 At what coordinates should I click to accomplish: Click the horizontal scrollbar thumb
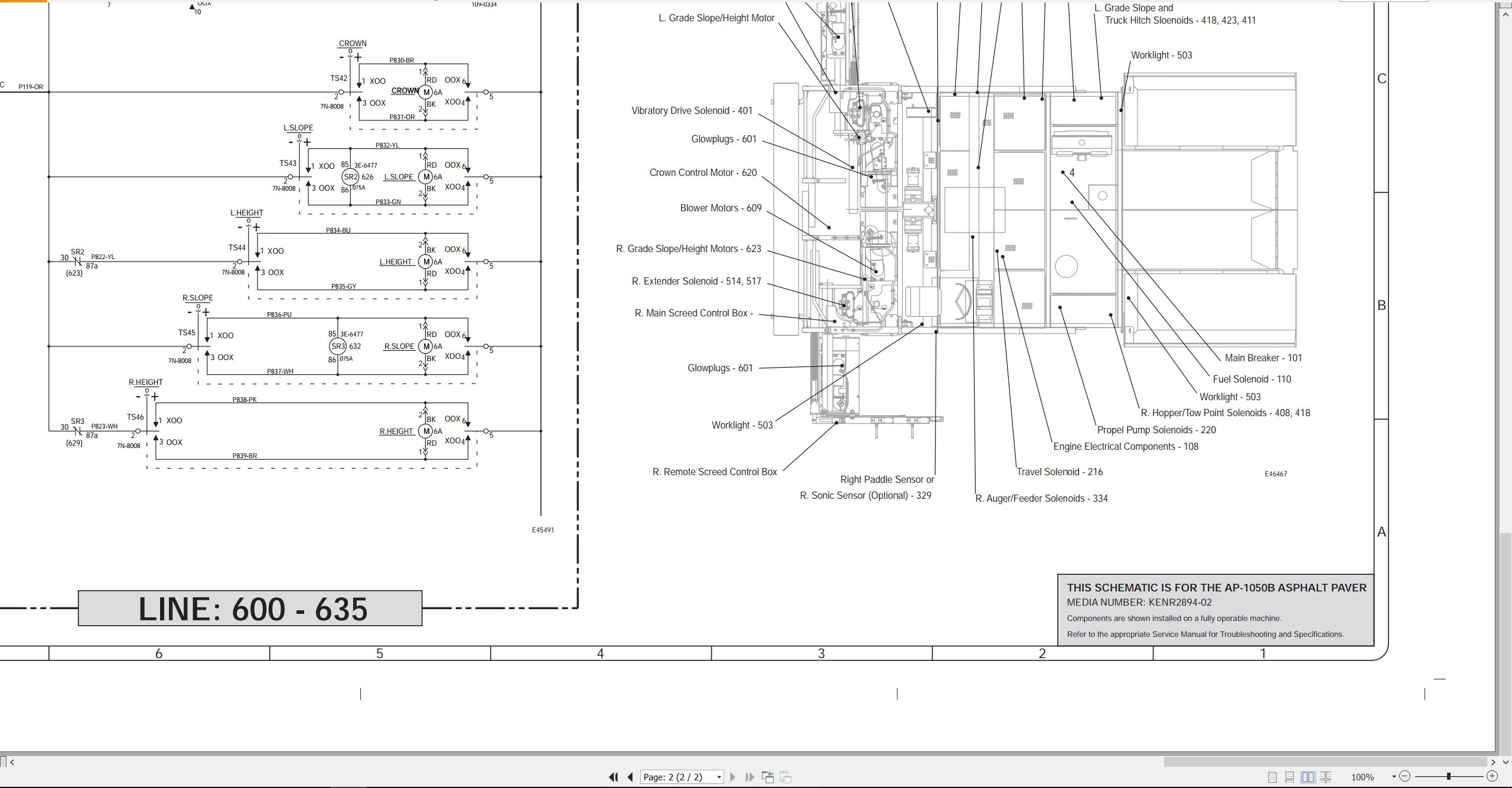(1325, 762)
